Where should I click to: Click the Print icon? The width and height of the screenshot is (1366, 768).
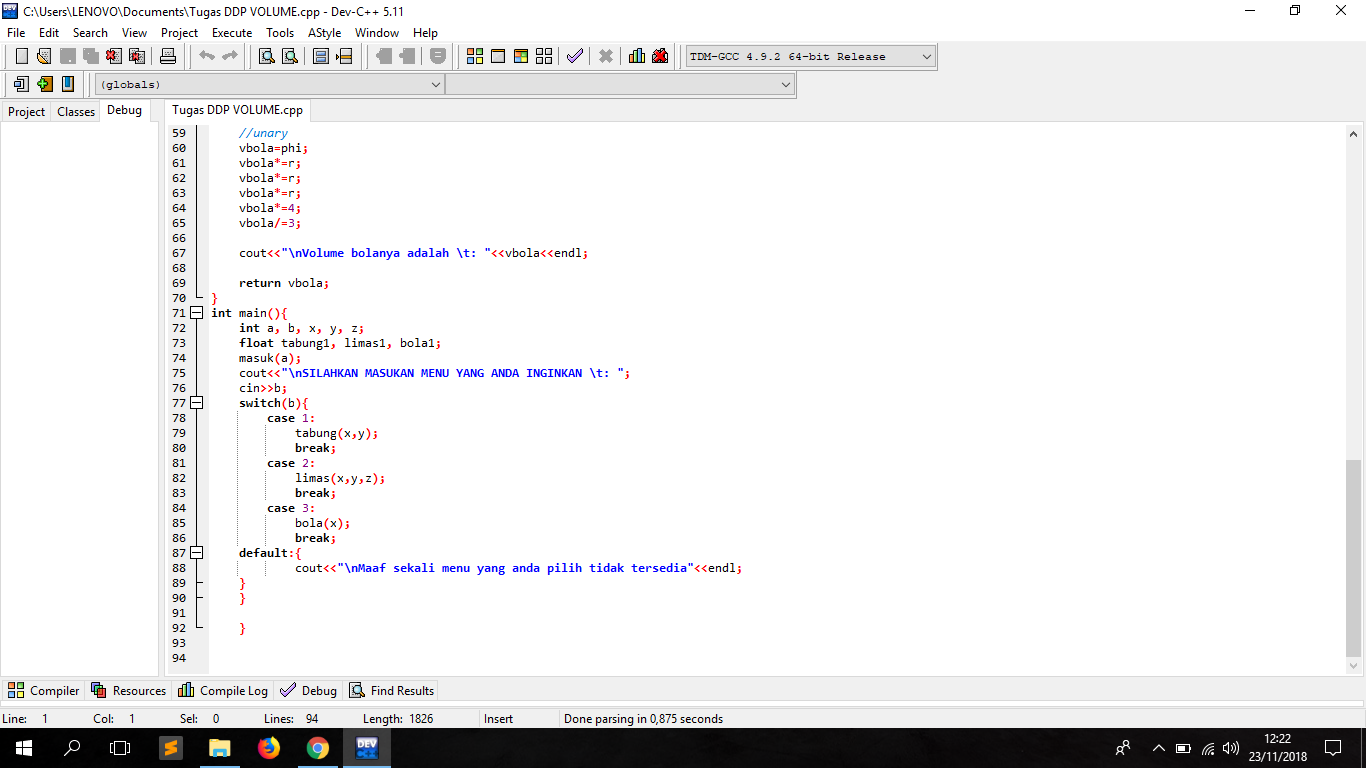click(x=167, y=56)
